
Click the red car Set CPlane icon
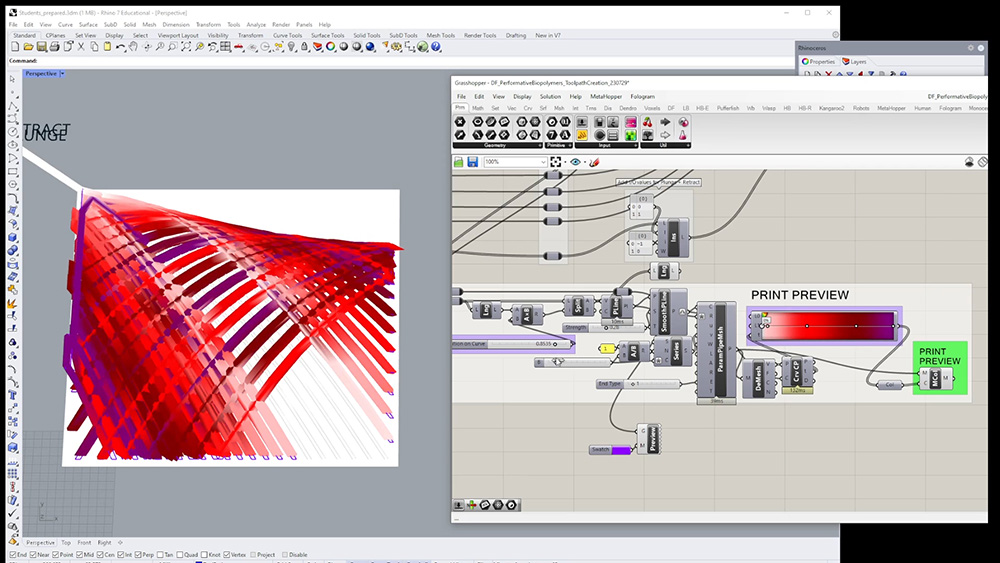point(238,47)
